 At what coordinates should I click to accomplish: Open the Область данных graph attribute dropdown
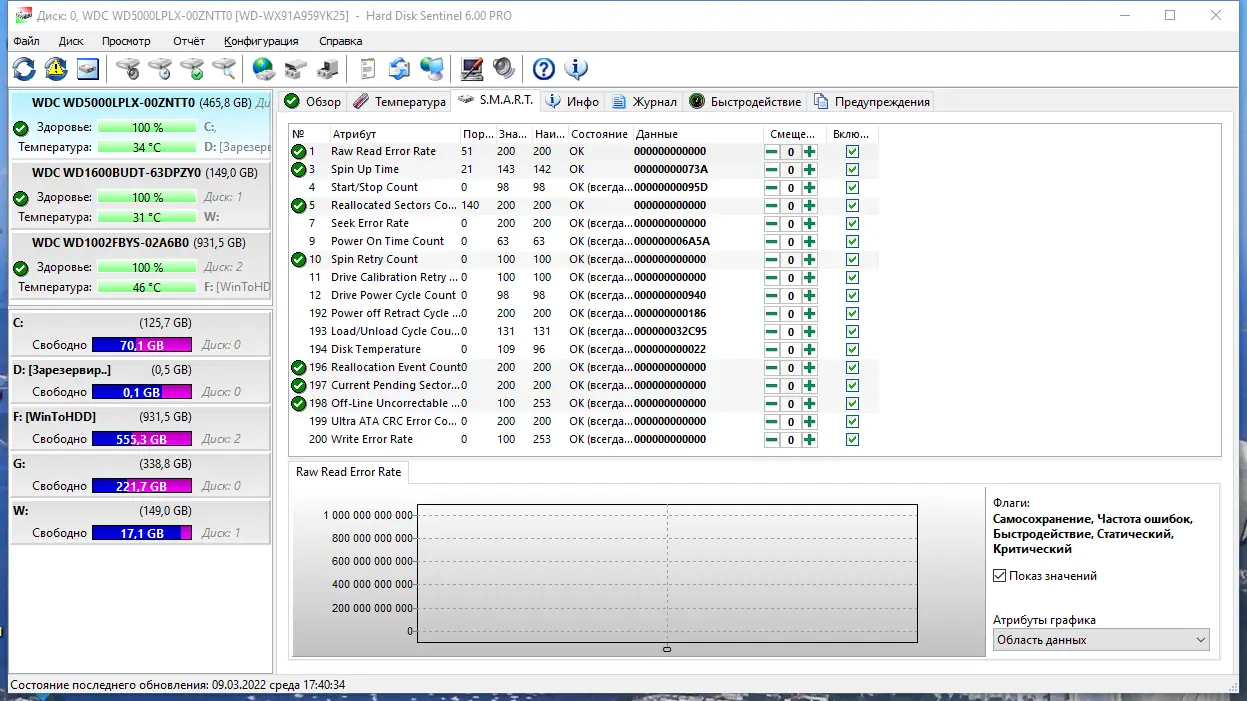click(x=1101, y=640)
